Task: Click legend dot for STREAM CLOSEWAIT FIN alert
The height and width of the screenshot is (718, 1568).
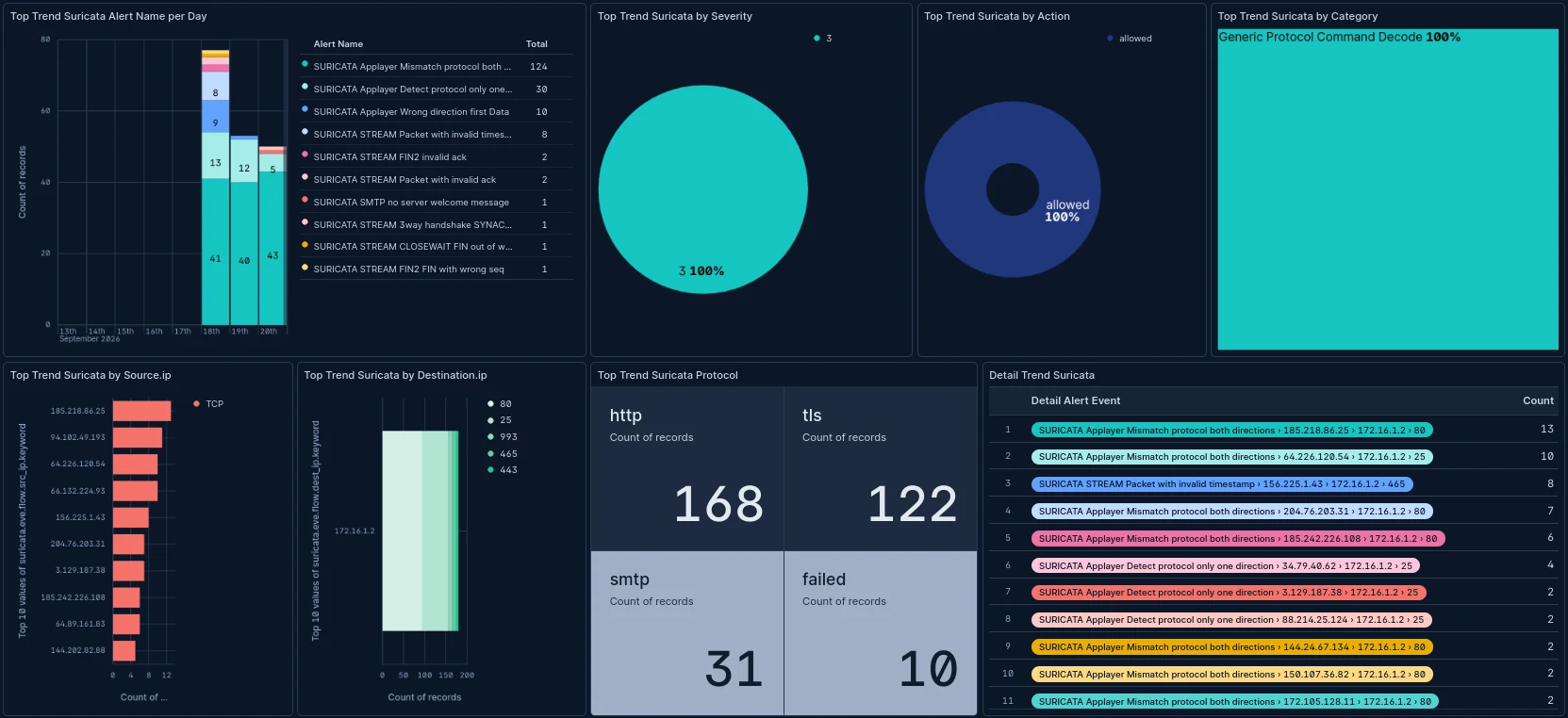Action: pos(305,245)
